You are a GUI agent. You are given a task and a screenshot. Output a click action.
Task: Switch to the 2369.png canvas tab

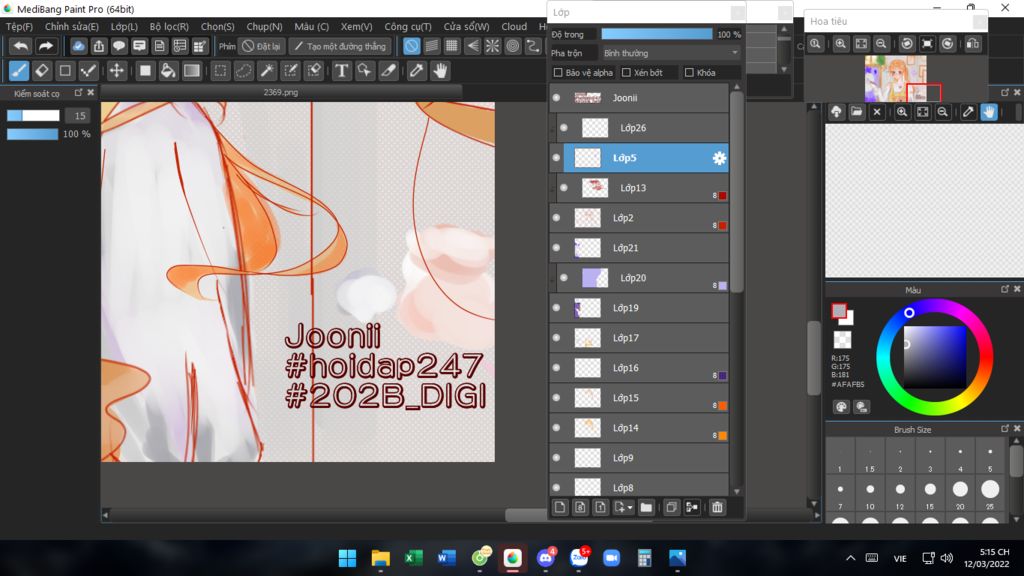[x=280, y=92]
